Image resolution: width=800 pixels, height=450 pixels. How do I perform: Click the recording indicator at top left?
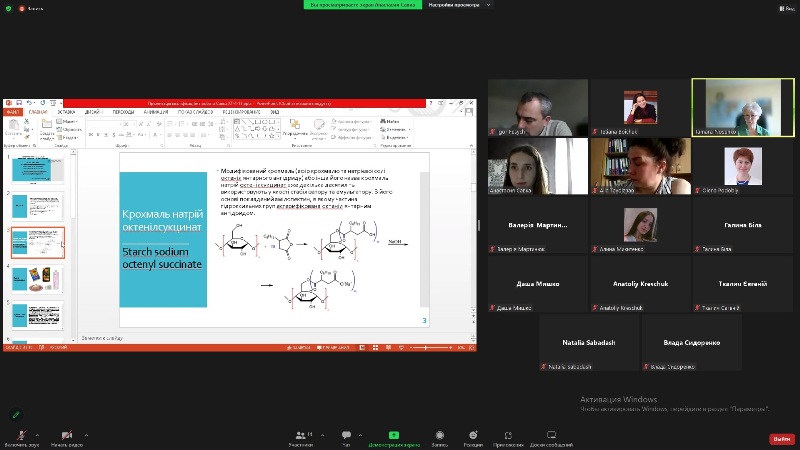(x=31, y=8)
